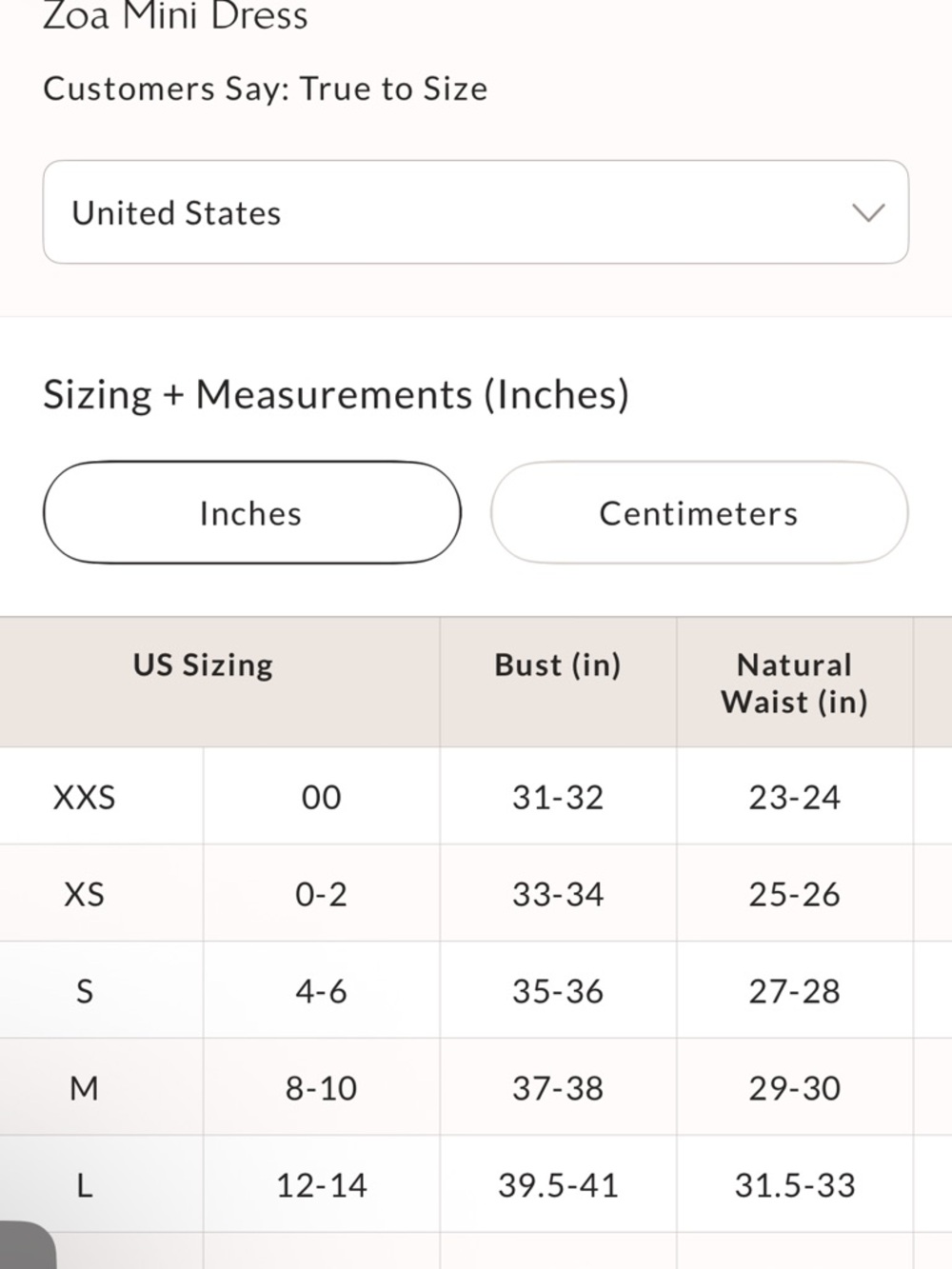Switch measurements to Centimeters
The image size is (952, 1269).
[699, 513]
